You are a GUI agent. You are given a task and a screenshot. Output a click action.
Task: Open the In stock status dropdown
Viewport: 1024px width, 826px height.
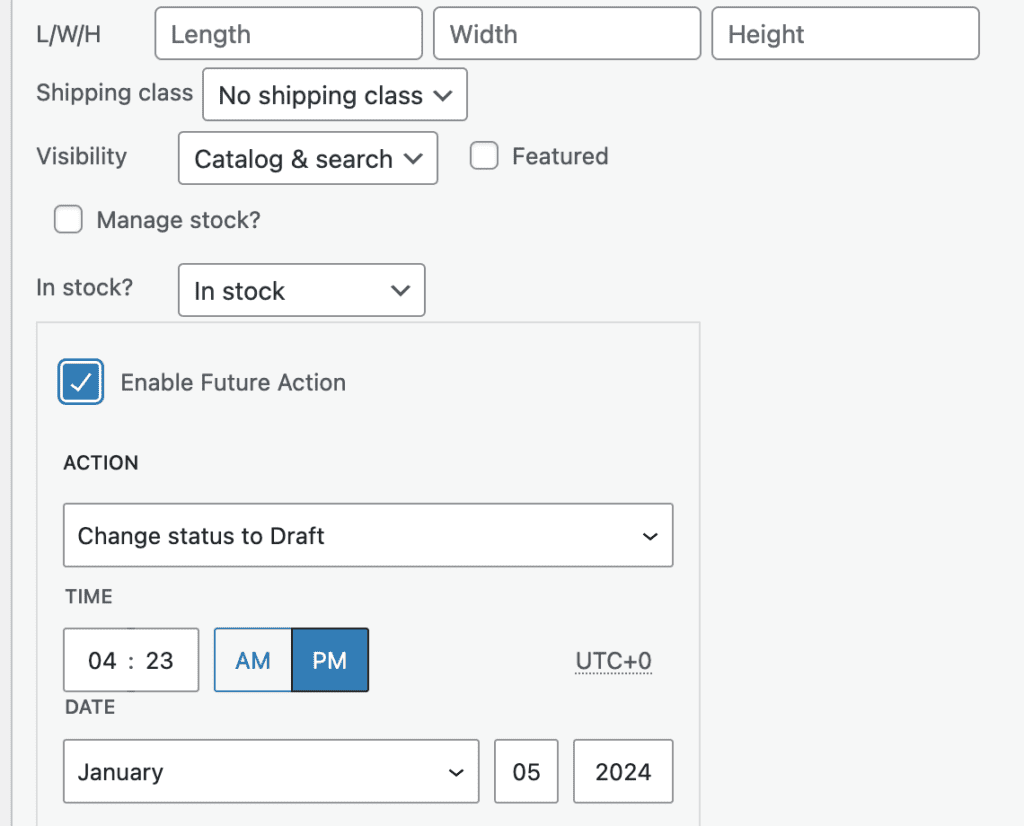(301, 290)
